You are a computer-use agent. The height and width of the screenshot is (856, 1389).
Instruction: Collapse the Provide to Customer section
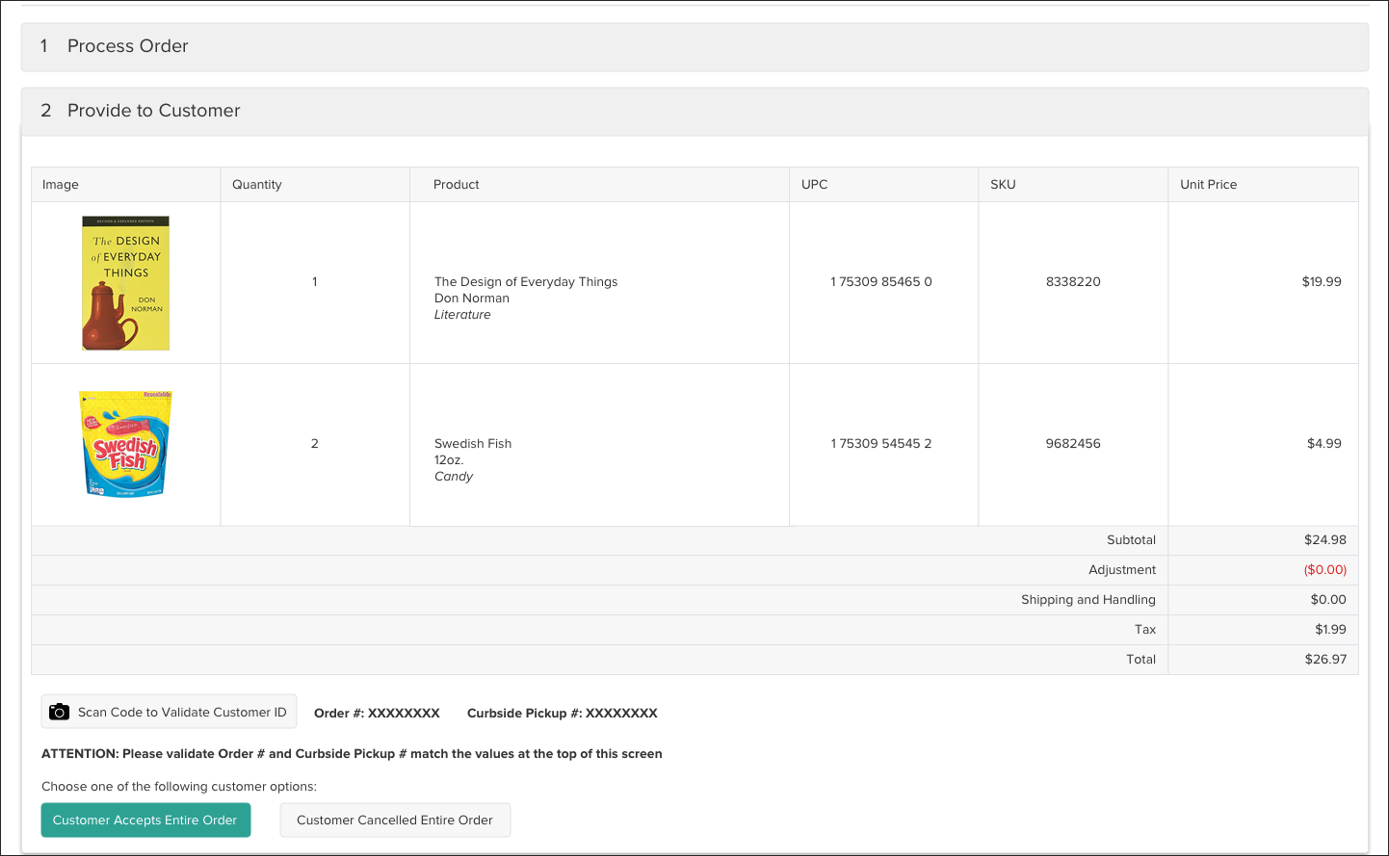[x=152, y=111]
